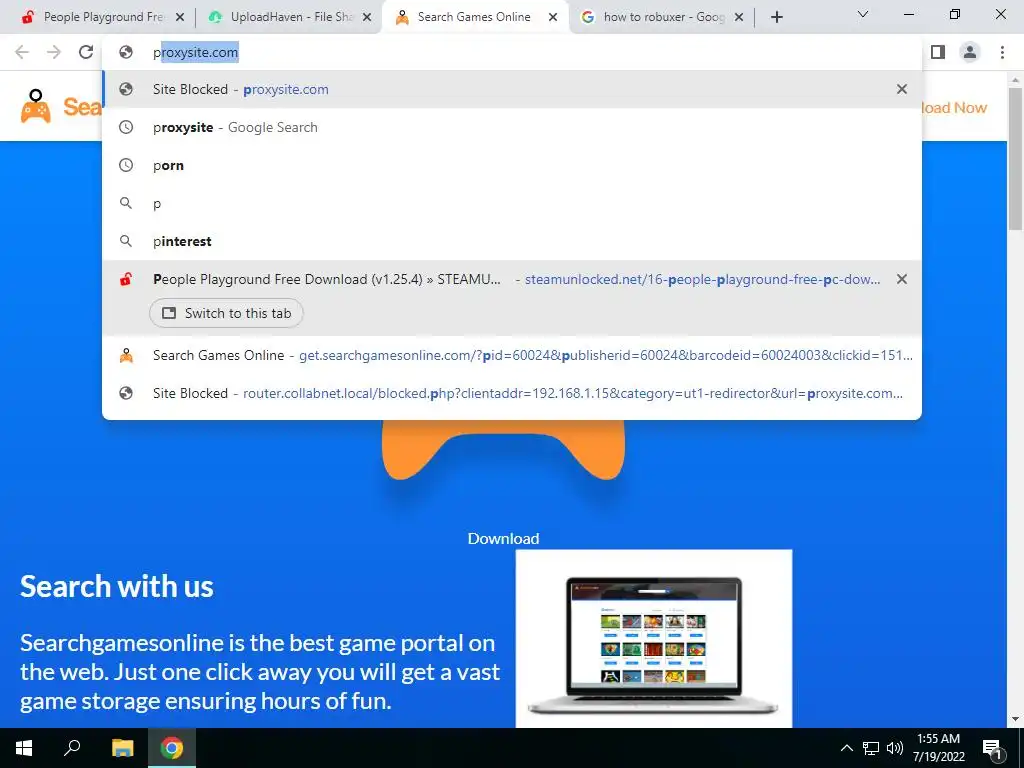Open Chrome three-dot menu
The width and height of the screenshot is (1024, 768).
coord(1002,52)
